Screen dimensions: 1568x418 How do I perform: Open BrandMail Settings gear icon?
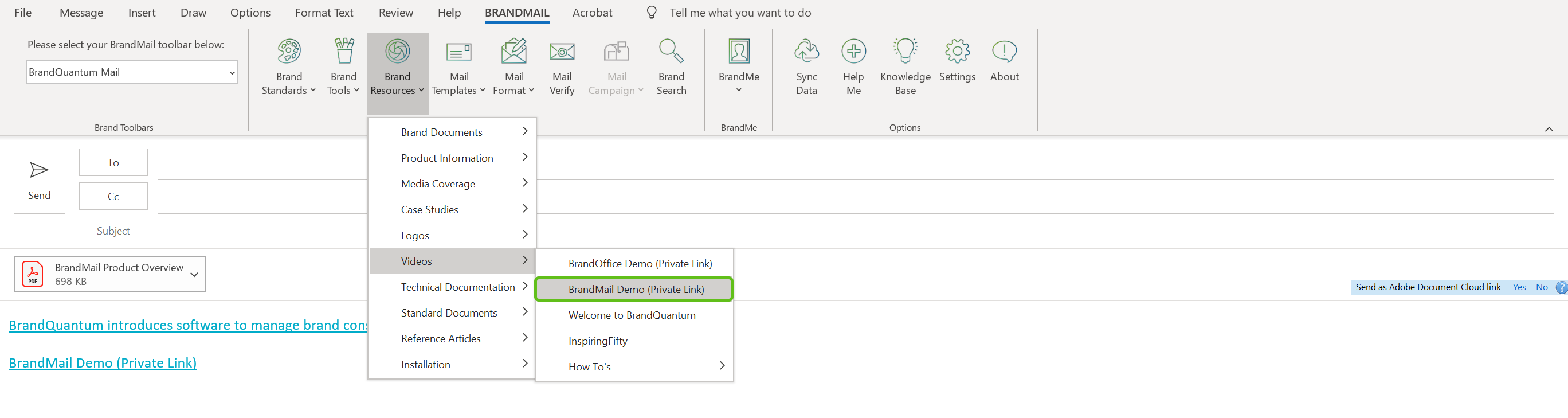pos(958,51)
